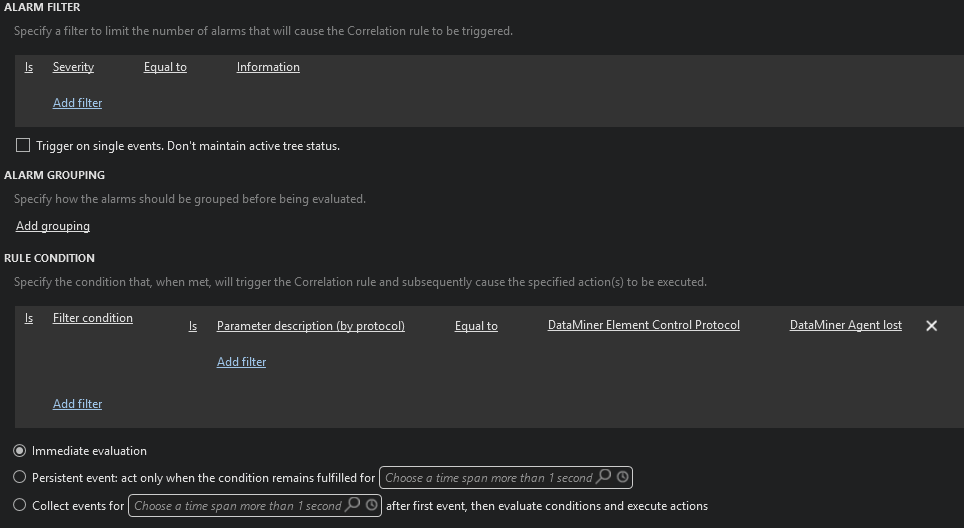This screenshot has width=964, height=528.
Task: Select Immediate evaluation radio button
Action: pyautogui.click(x=20, y=451)
